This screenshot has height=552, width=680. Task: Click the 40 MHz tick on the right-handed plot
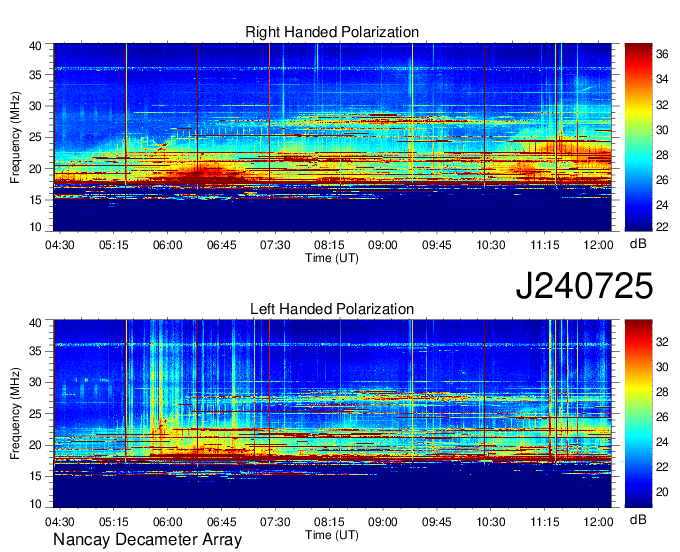coord(36,46)
